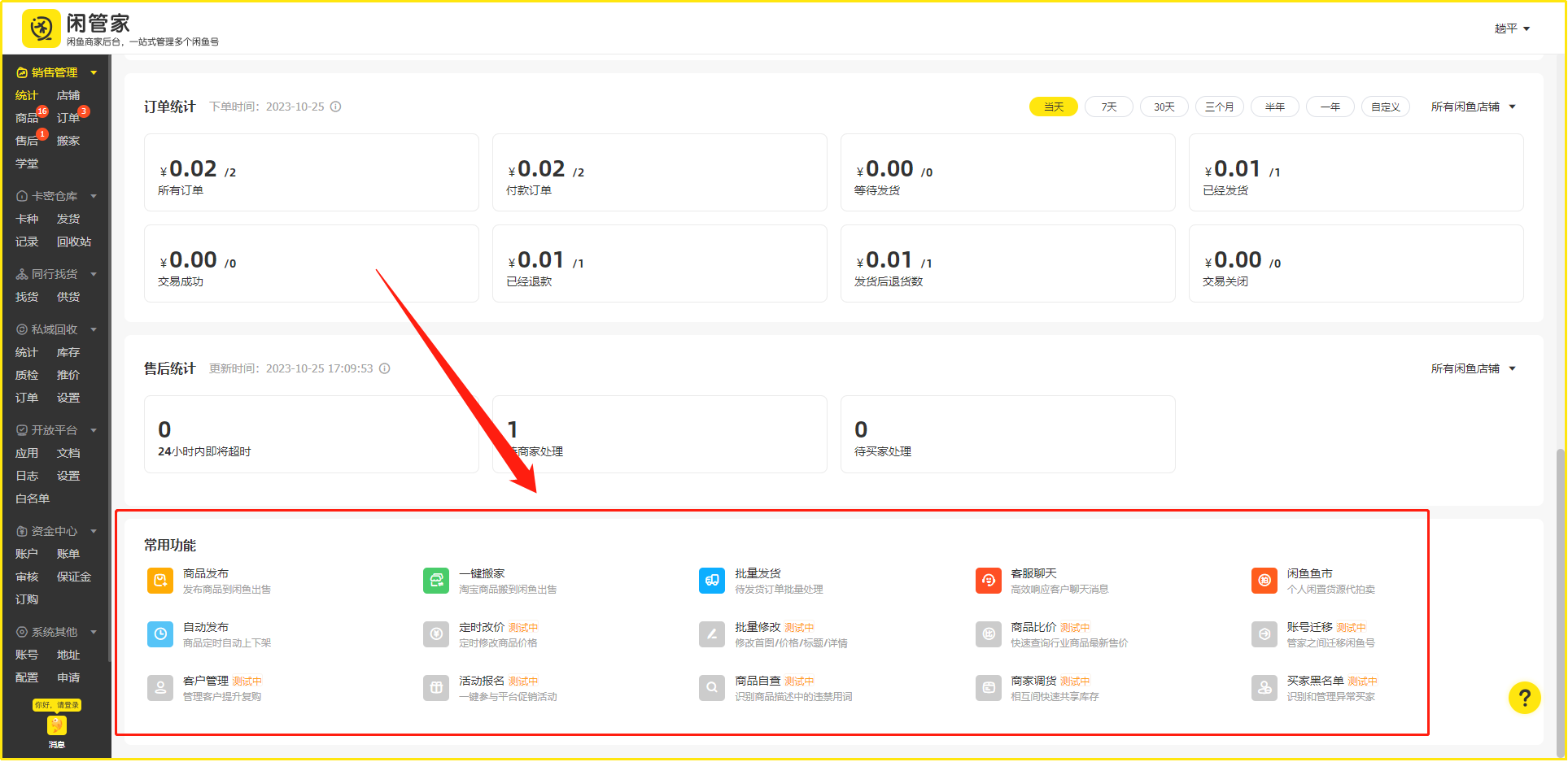
Task: Open the 自动发布 clock icon
Action: [x=159, y=634]
